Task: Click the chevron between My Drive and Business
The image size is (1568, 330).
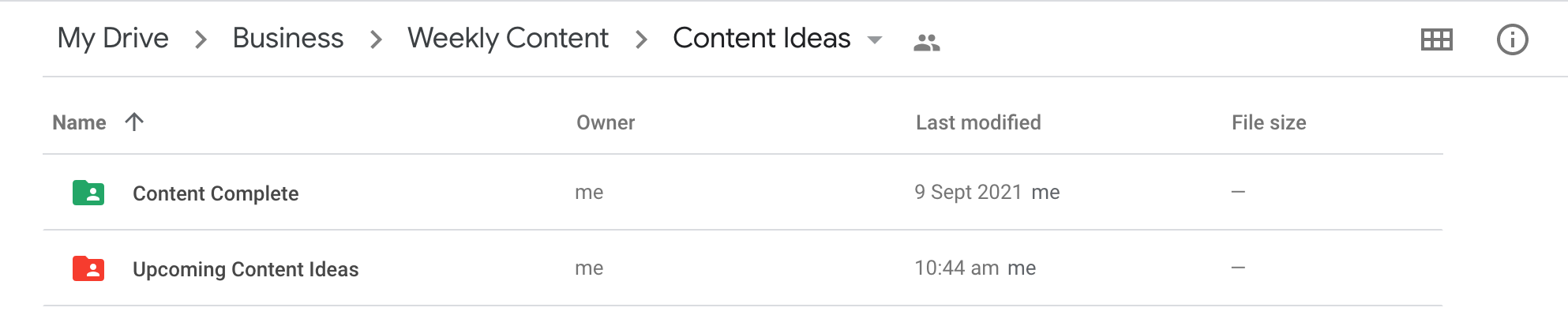Action: 201,39
